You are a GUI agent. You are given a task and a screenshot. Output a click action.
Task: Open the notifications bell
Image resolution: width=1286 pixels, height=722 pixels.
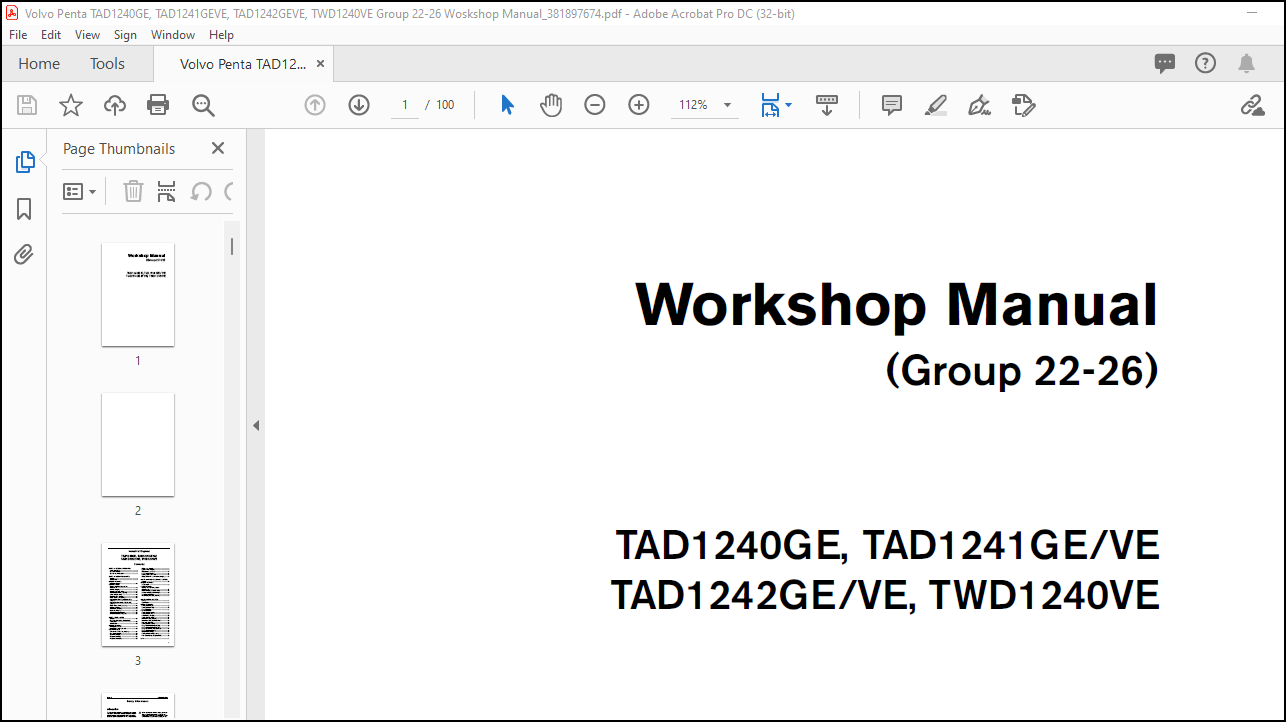click(x=1246, y=63)
